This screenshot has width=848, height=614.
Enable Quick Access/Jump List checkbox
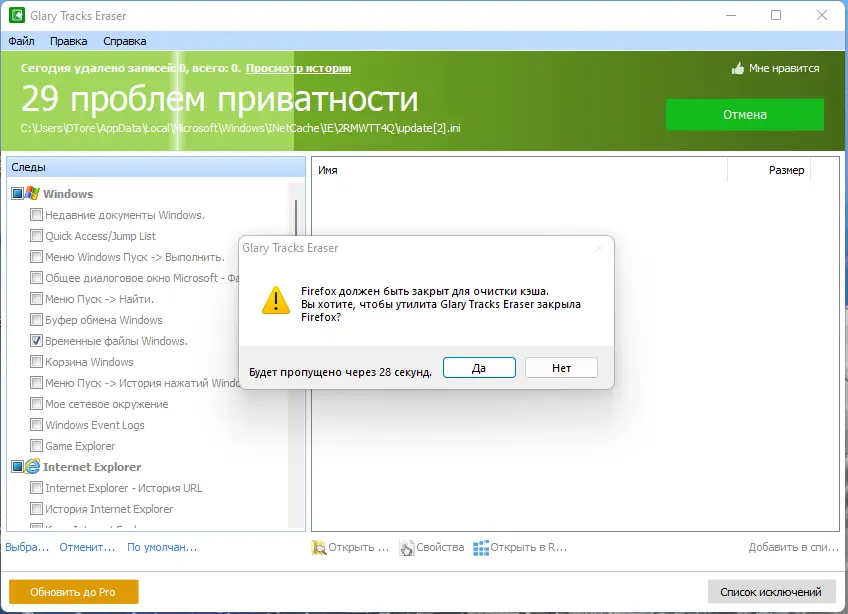(36, 235)
